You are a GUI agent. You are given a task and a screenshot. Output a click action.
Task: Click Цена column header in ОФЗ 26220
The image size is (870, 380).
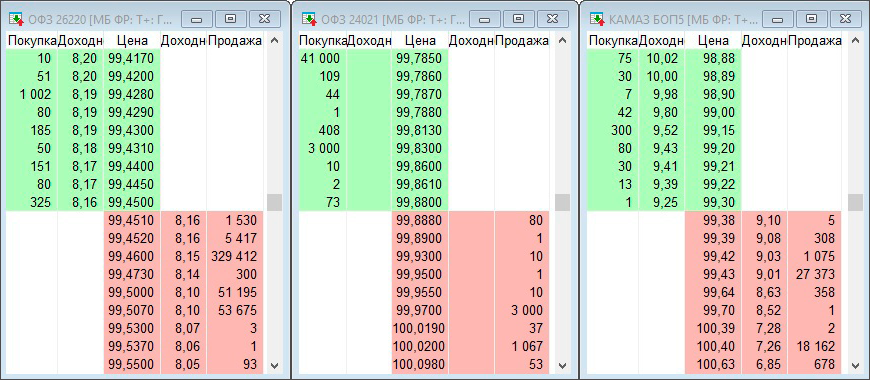coord(133,40)
